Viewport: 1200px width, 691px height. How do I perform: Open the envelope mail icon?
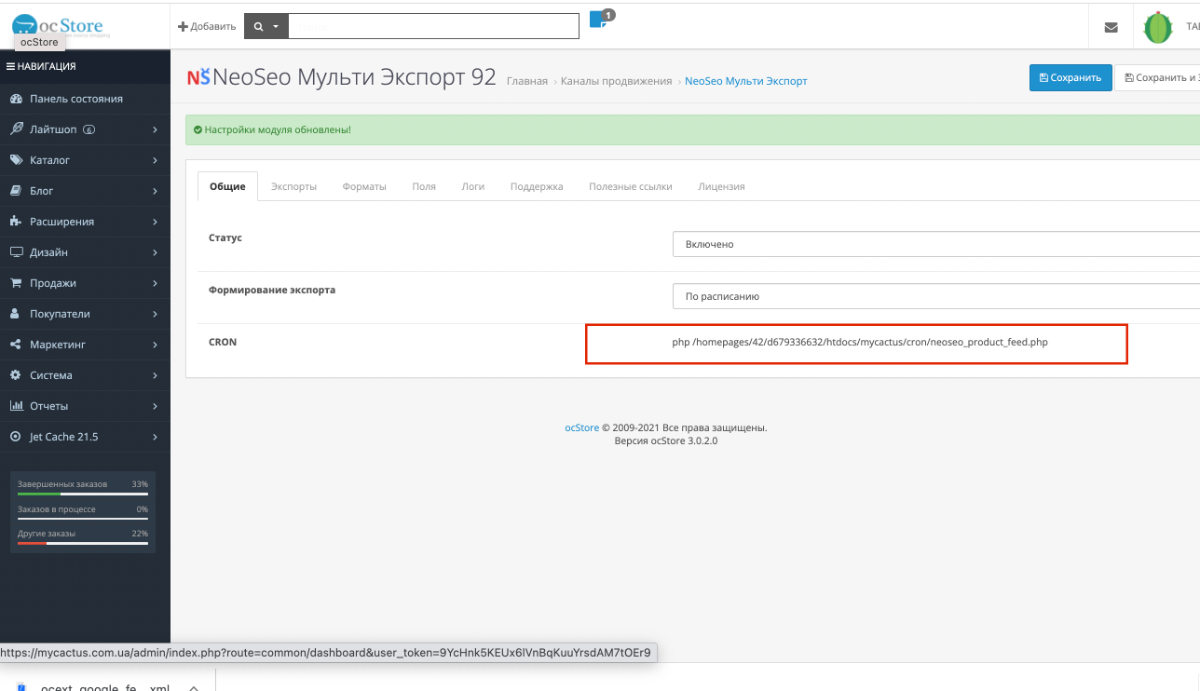coord(1111,27)
